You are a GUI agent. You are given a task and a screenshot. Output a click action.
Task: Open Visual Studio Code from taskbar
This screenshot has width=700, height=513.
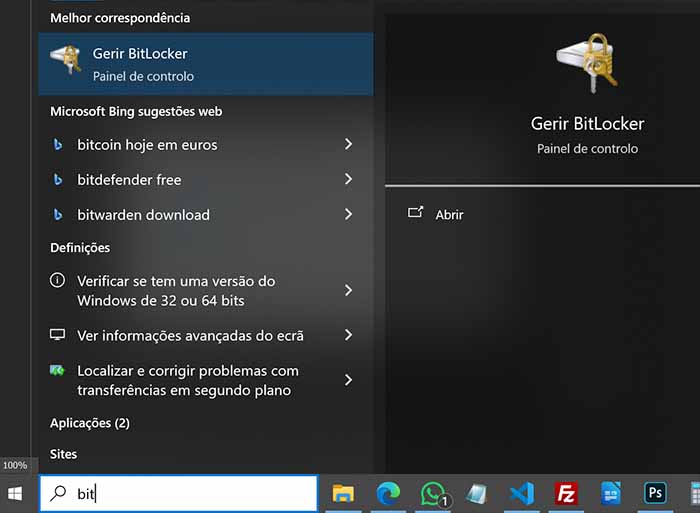tap(522, 494)
